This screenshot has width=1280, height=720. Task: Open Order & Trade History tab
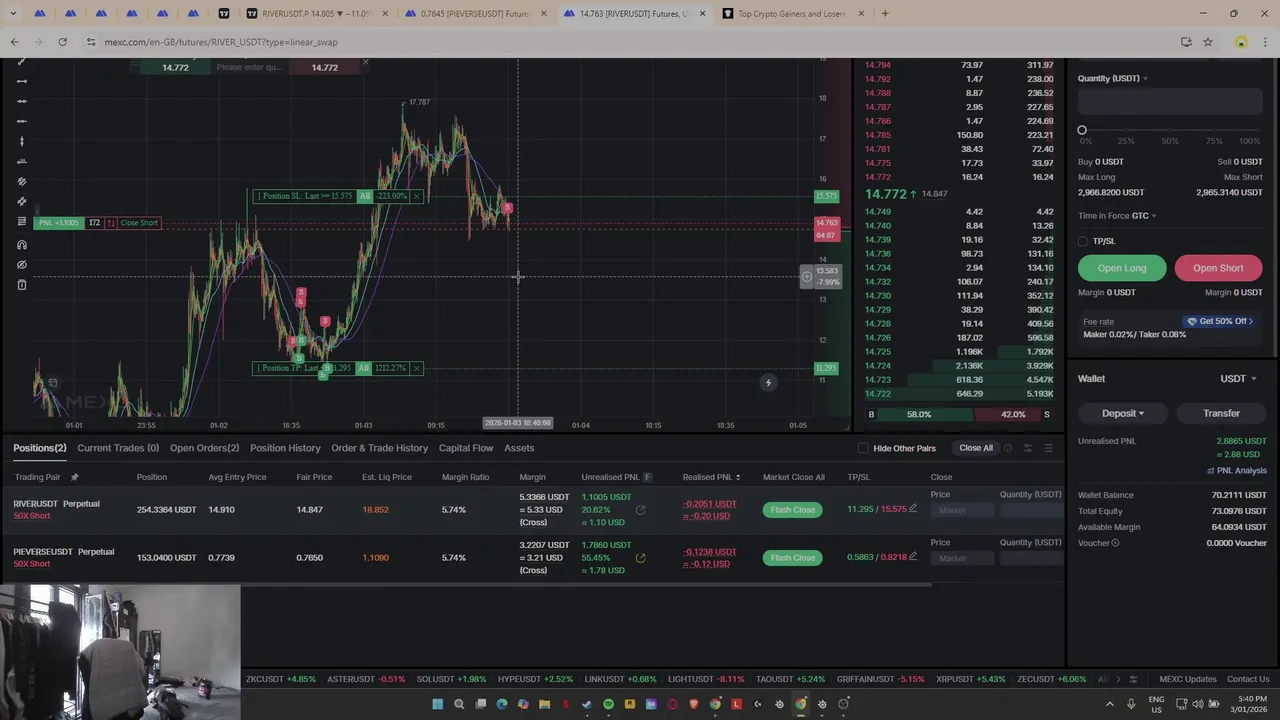pyautogui.click(x=379, y=448)
